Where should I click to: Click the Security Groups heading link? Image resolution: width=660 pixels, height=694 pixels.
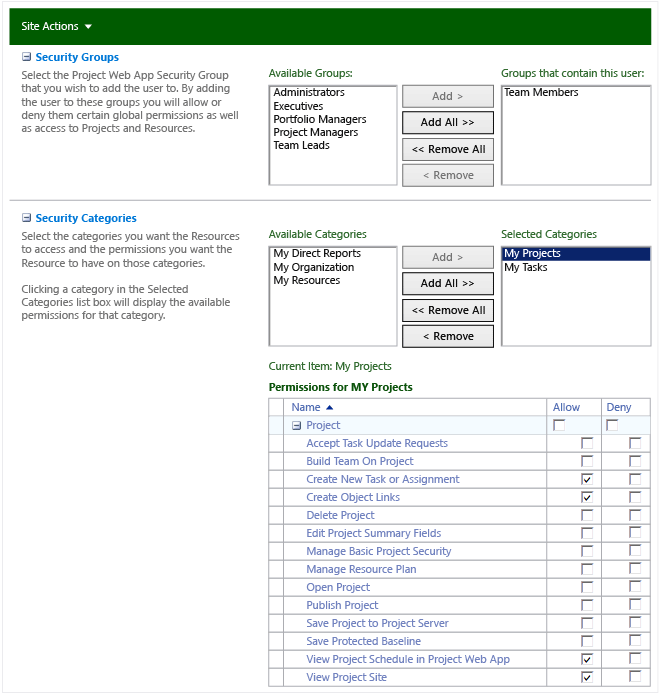pos(77,57)
